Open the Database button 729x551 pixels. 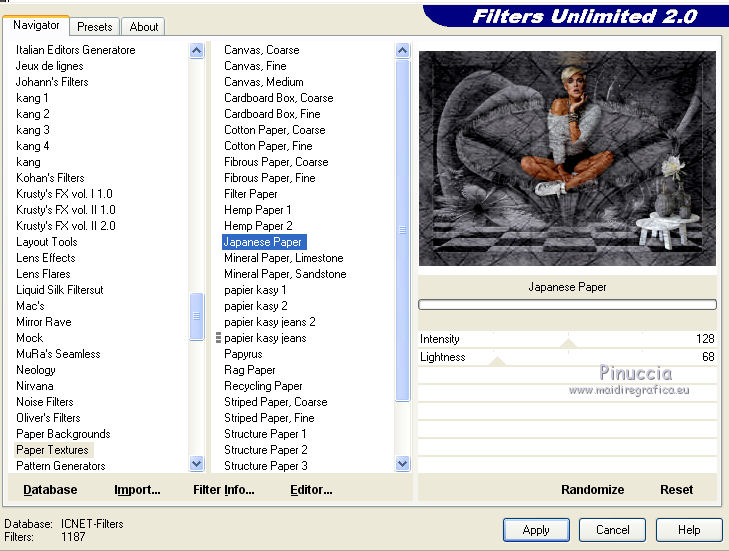click(x=50, y=490)
